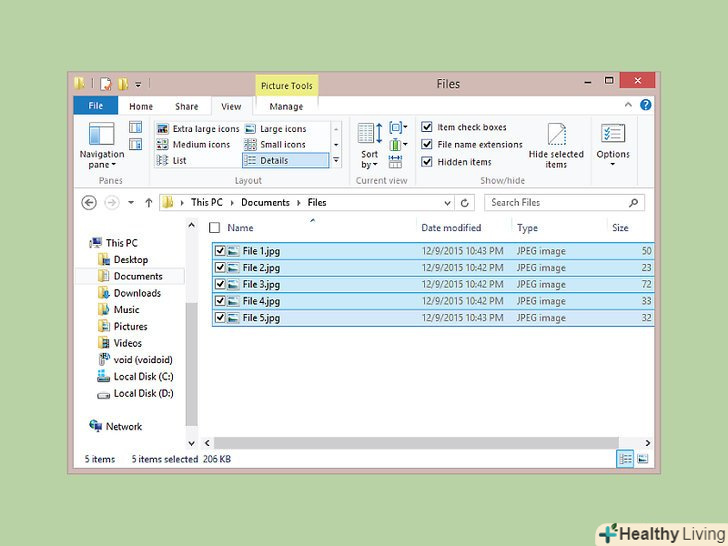Open address bar history dropdown

pos(447,203)
